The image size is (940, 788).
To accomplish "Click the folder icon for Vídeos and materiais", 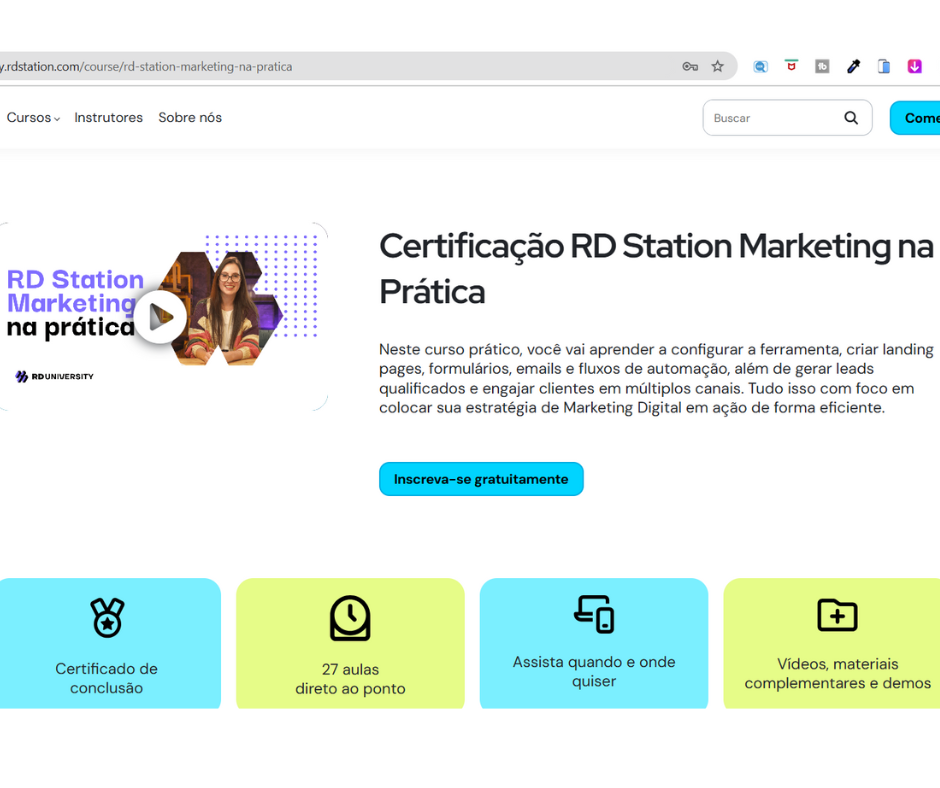I will click(837, 615).
